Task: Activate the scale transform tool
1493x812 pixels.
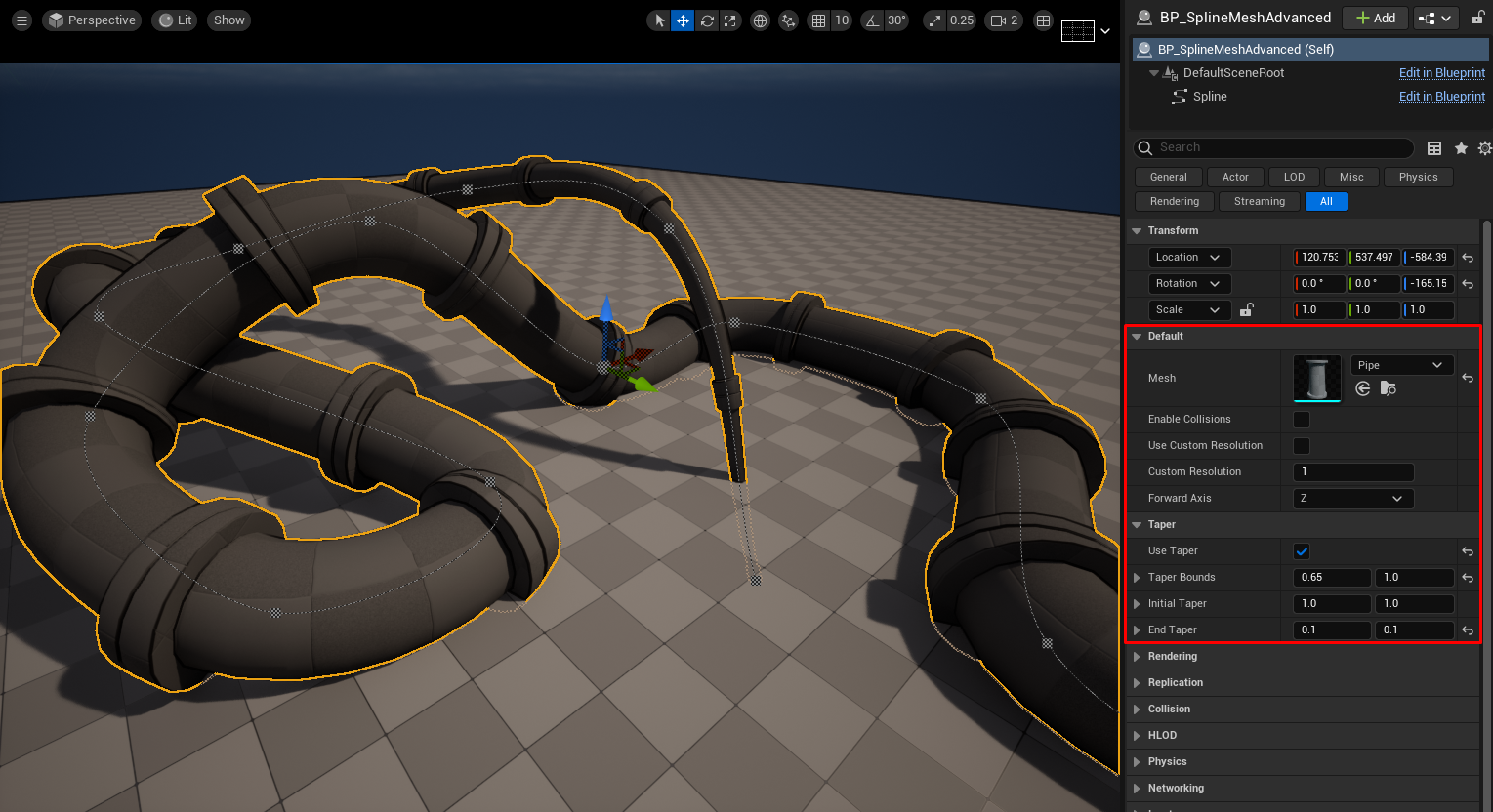Action: pyautogui.click(x=729, y=20)
